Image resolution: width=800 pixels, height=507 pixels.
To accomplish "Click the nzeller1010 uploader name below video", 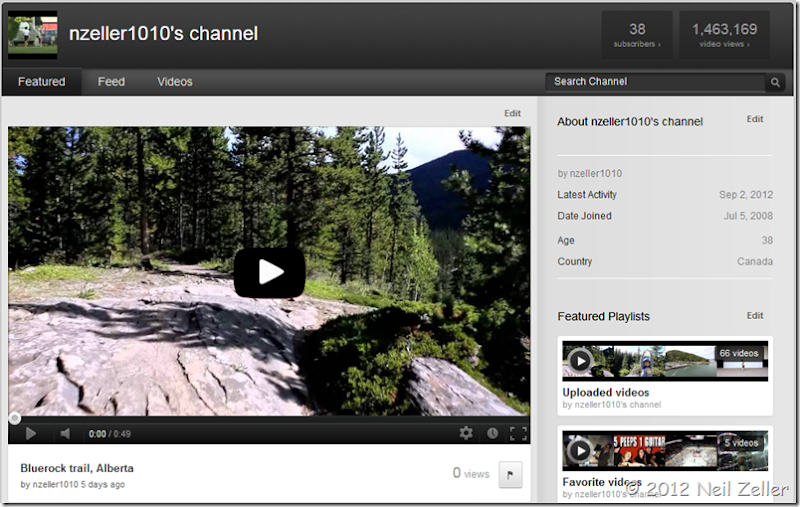I will pos(55,485).
